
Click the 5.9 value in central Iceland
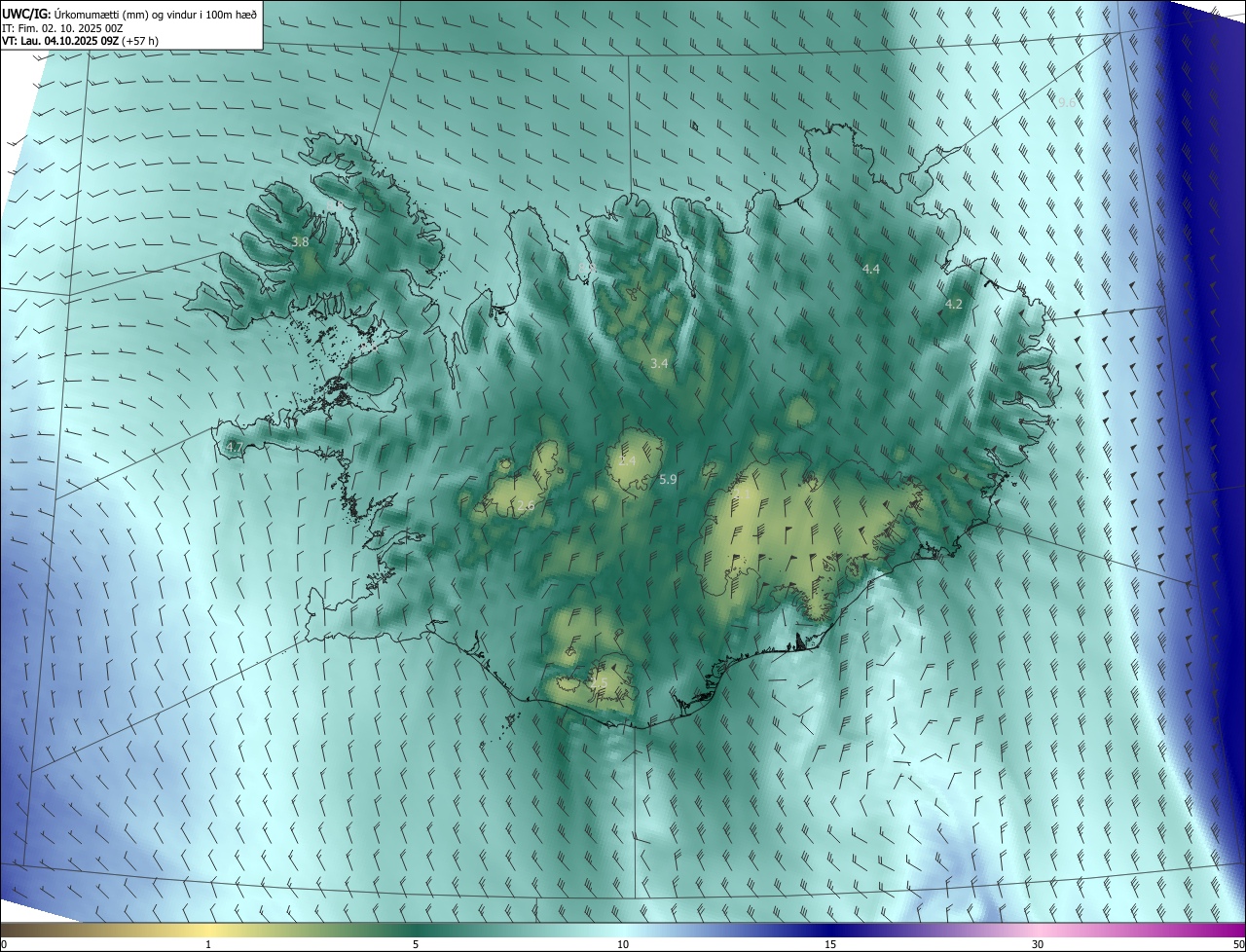click(x=668, y=479)
